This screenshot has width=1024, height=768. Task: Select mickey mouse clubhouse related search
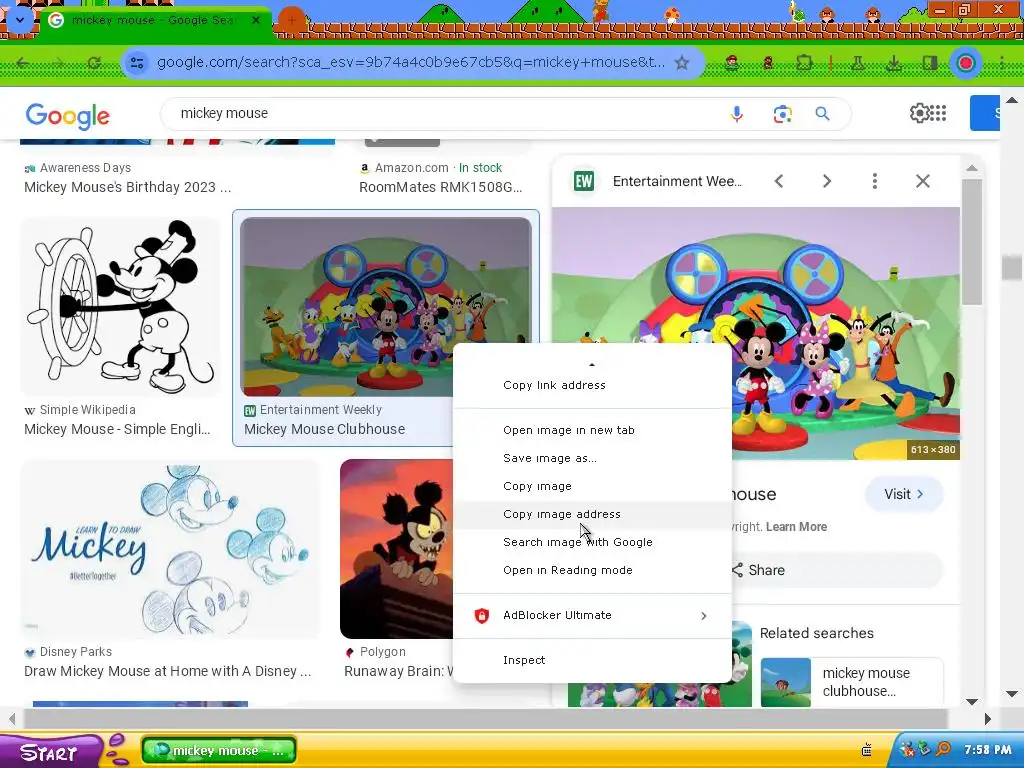pyautogui.click(x=852, y=682)
